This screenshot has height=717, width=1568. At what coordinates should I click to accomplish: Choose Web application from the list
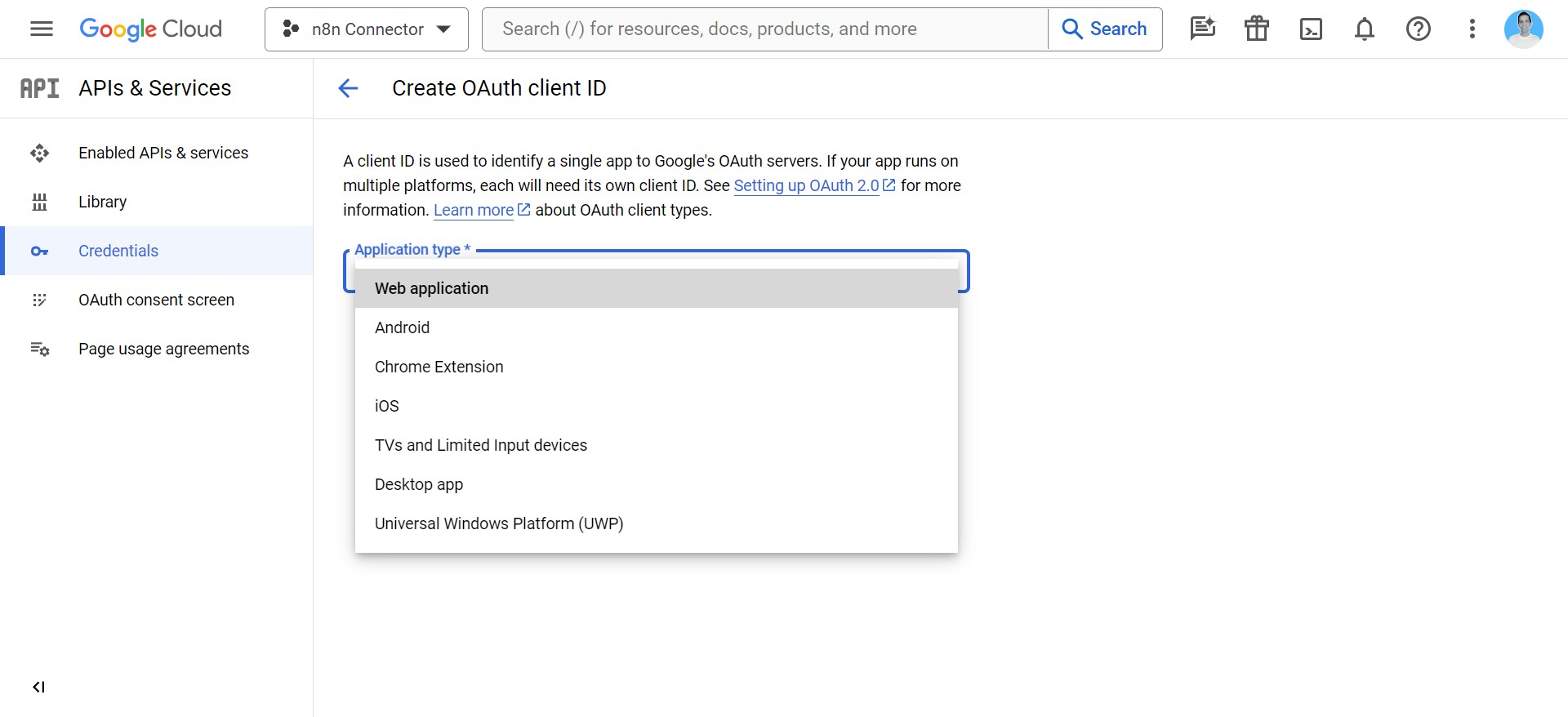click(x=657, y=288)
